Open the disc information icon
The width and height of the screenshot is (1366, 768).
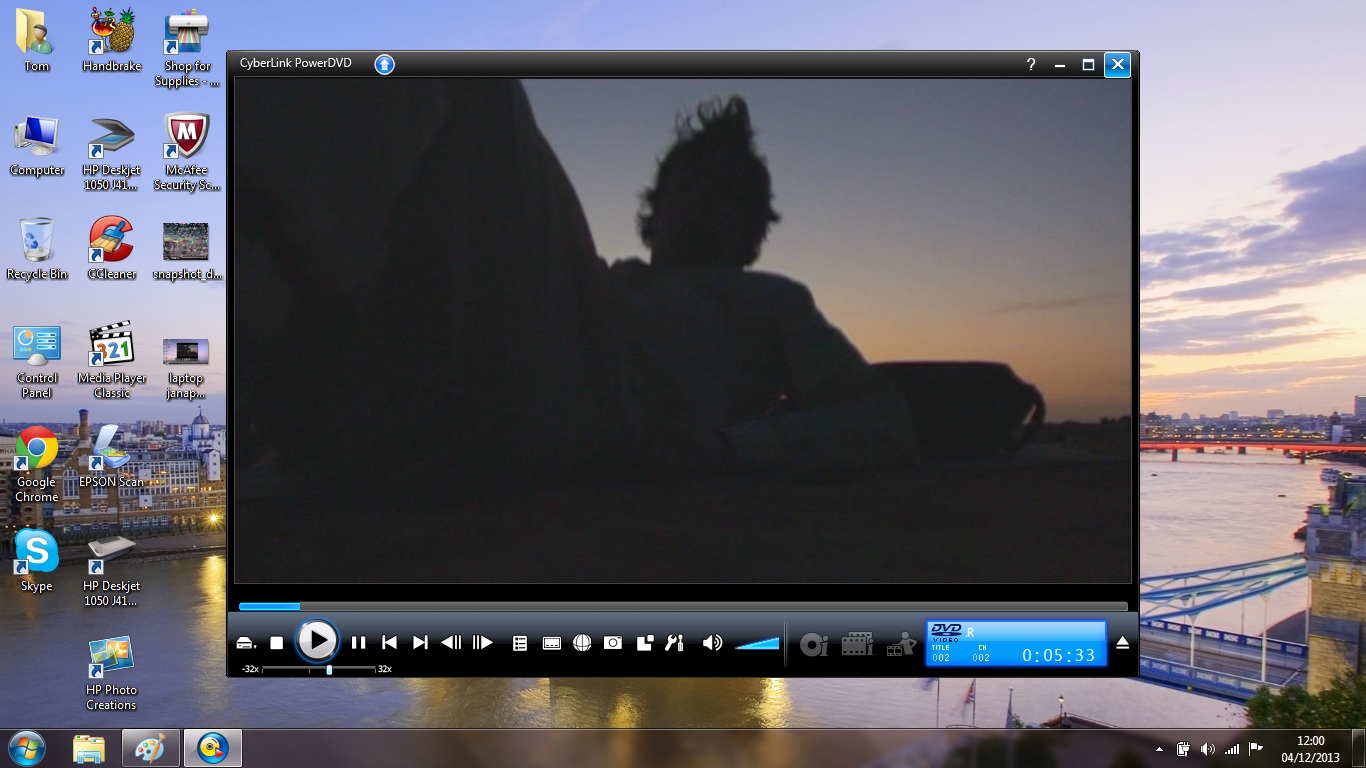click(814, 644)
